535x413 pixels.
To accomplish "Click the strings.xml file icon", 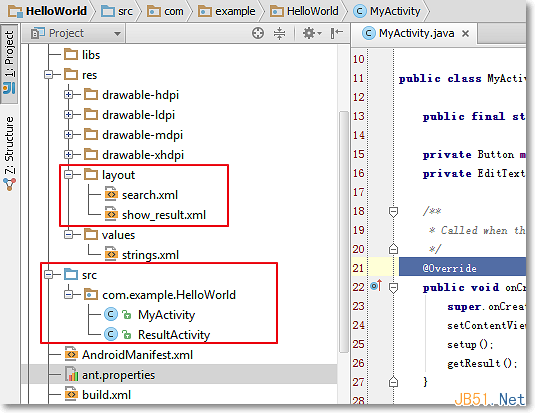I will 111,254.
